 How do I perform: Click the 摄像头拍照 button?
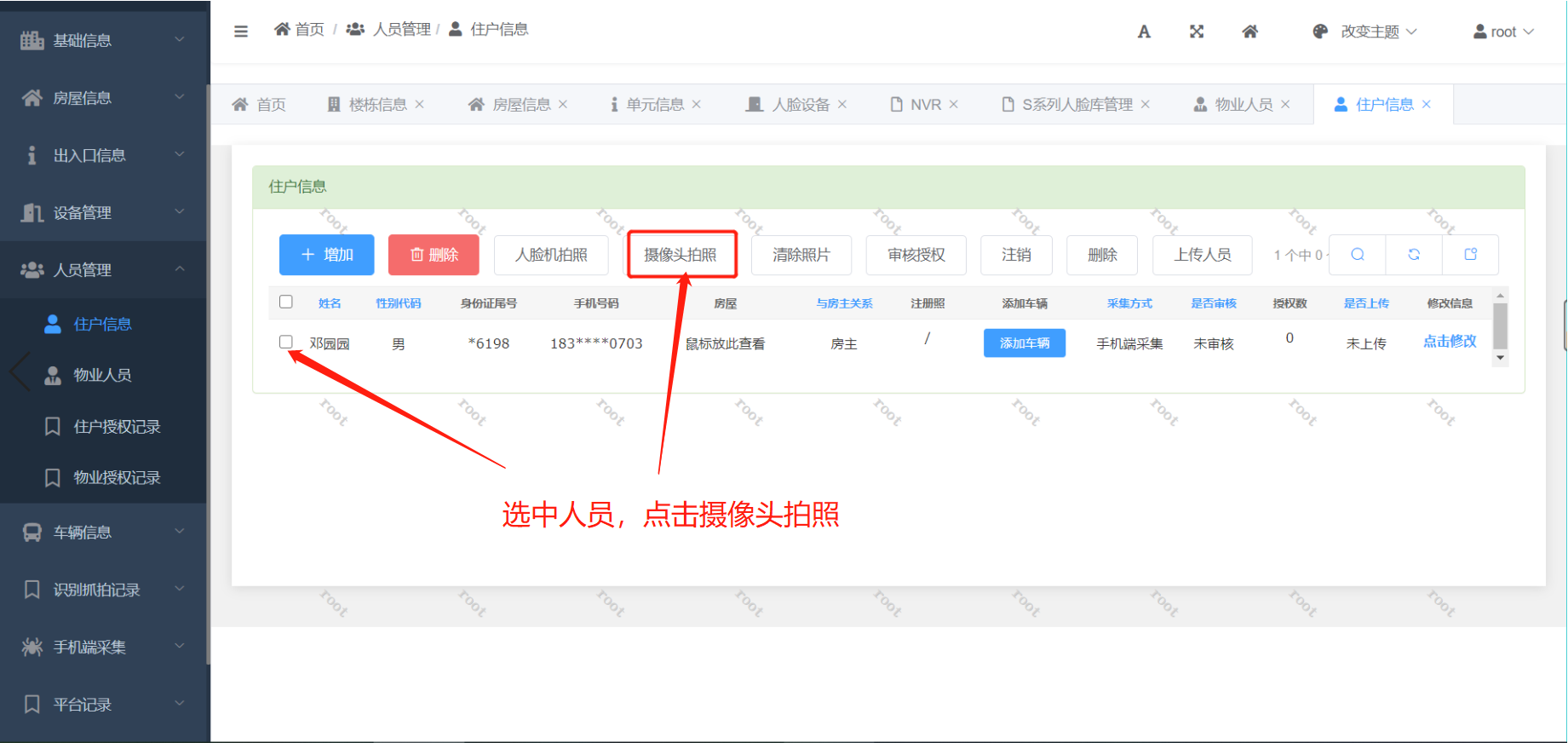tap(681, 255)
